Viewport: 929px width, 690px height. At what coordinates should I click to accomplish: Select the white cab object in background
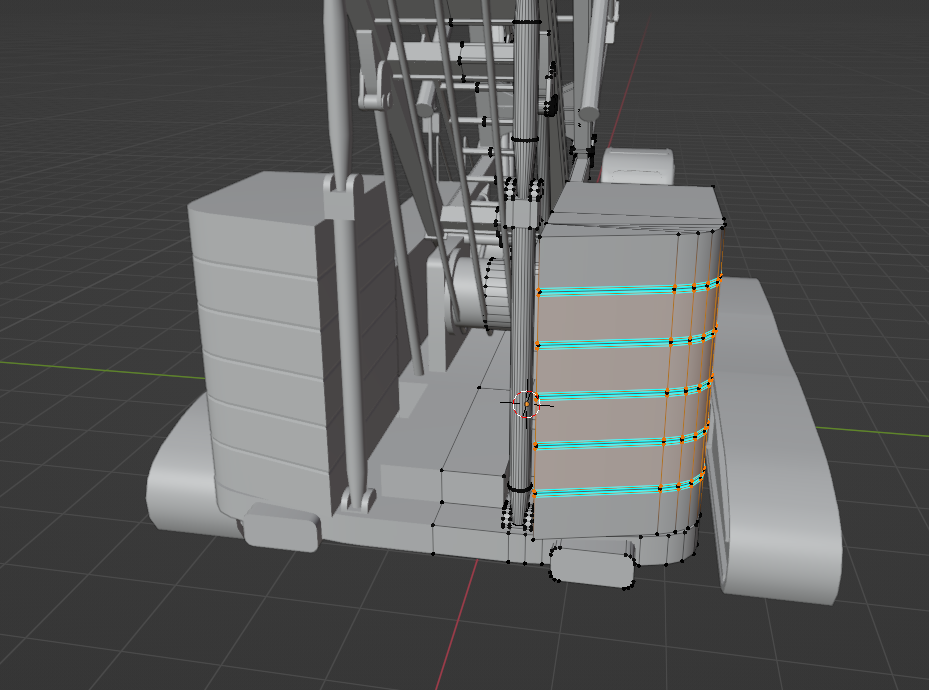[x=638, y=166]
